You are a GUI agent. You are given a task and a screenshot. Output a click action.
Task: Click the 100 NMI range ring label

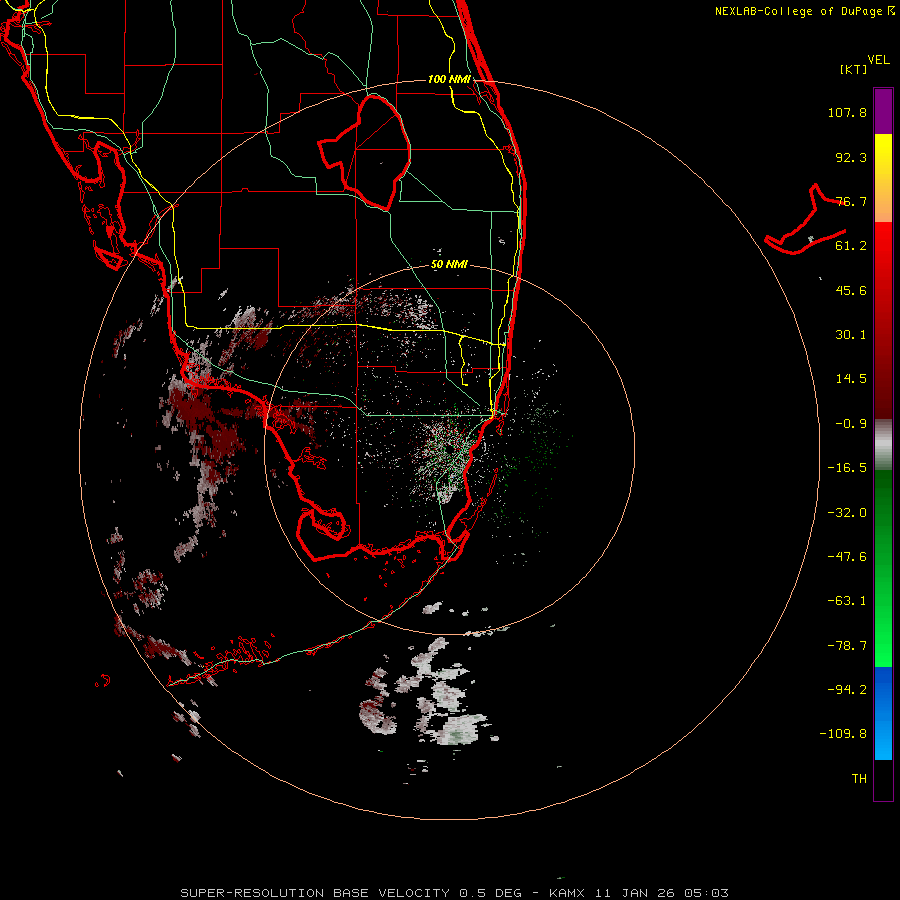(x=449, y=79)
